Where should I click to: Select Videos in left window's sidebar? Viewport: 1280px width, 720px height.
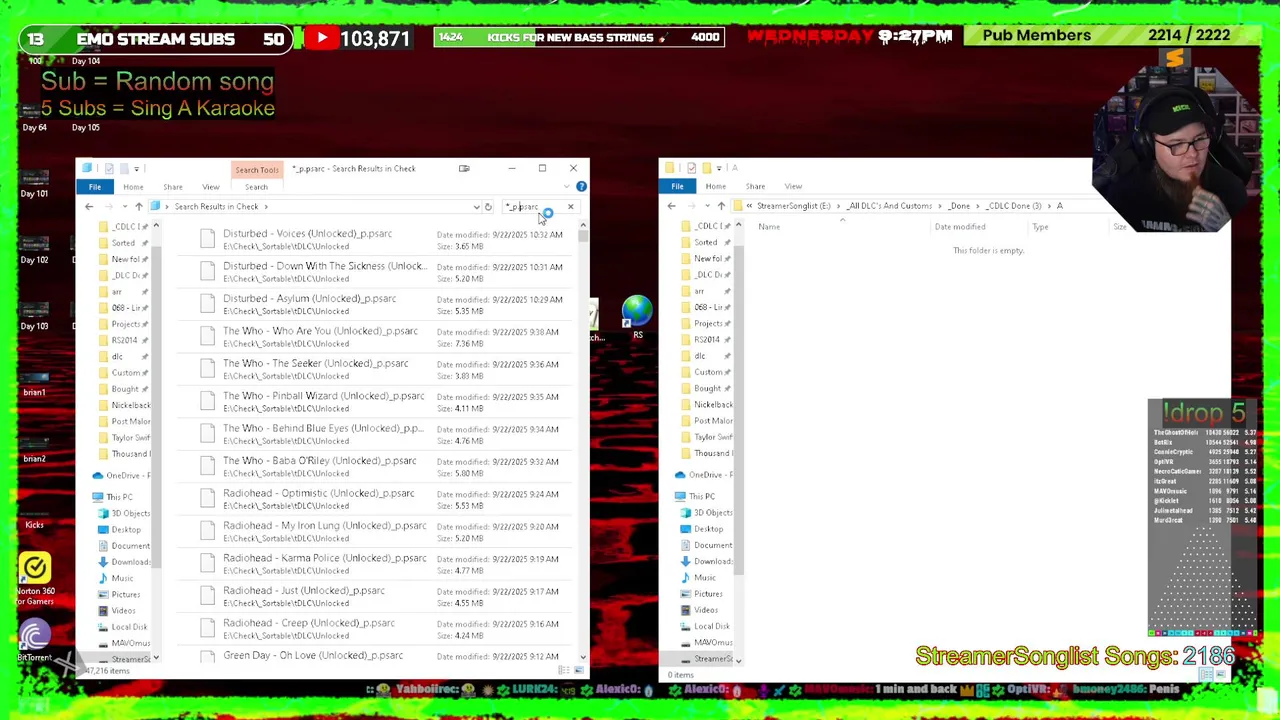pos(116,610)
